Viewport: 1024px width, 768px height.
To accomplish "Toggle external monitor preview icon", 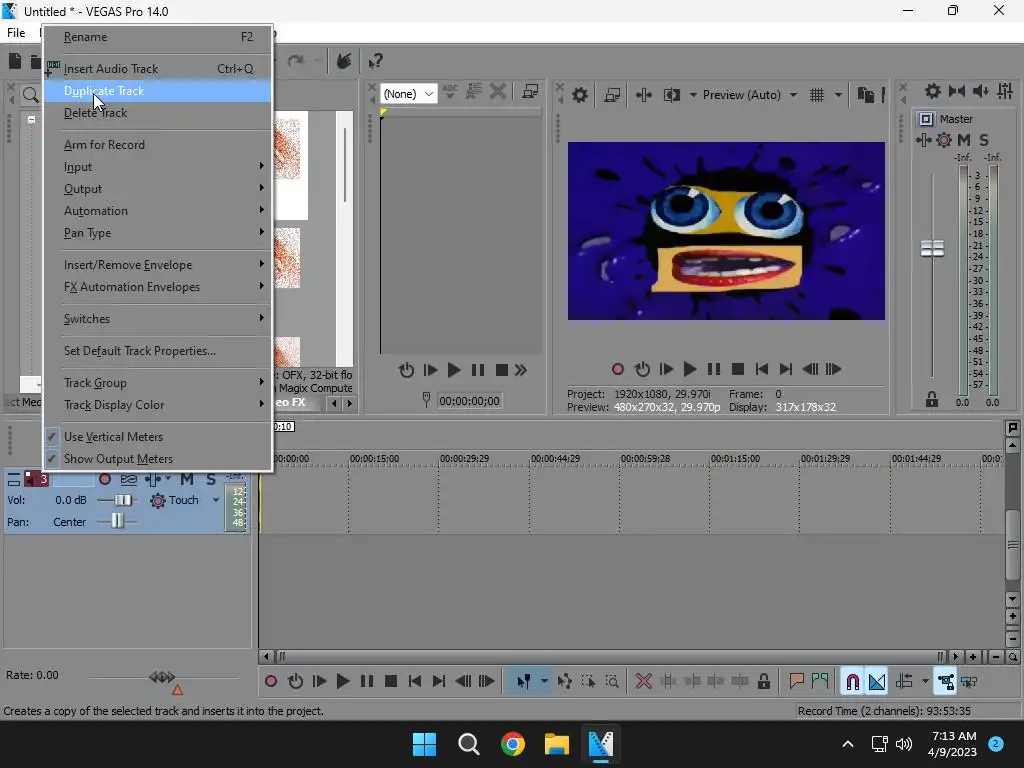I will point(612,95).
